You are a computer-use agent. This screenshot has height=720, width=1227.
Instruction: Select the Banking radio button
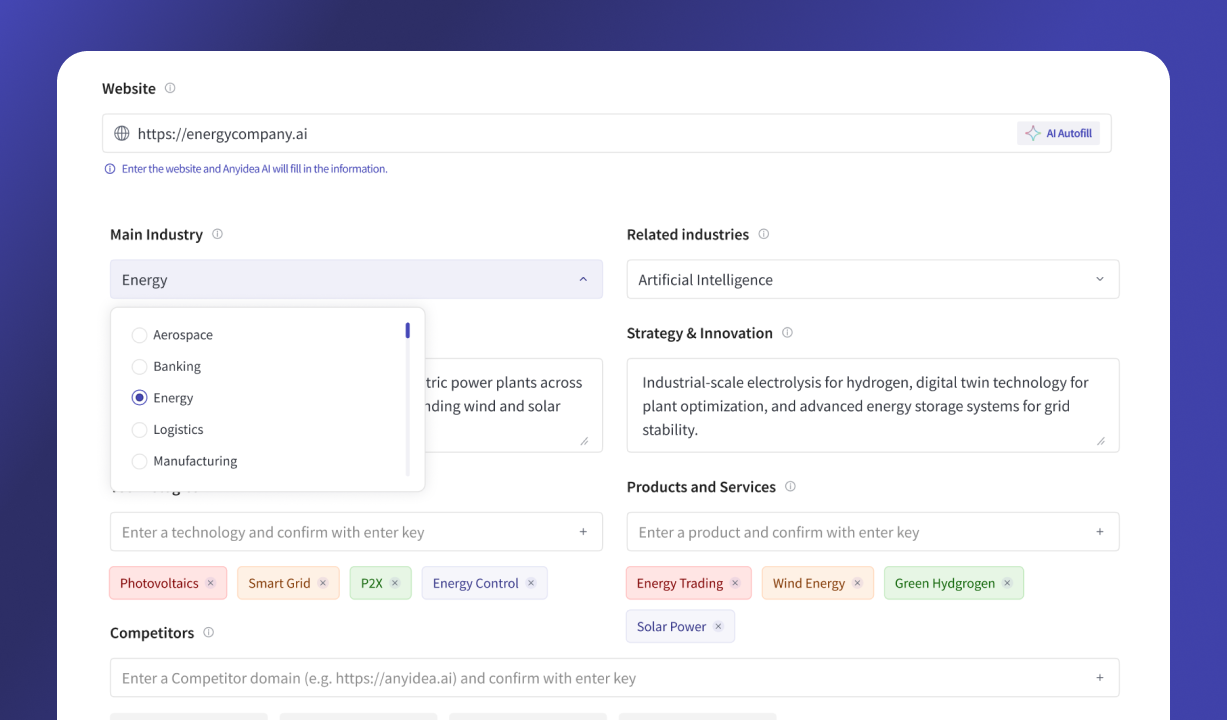[x=139, y=366]
